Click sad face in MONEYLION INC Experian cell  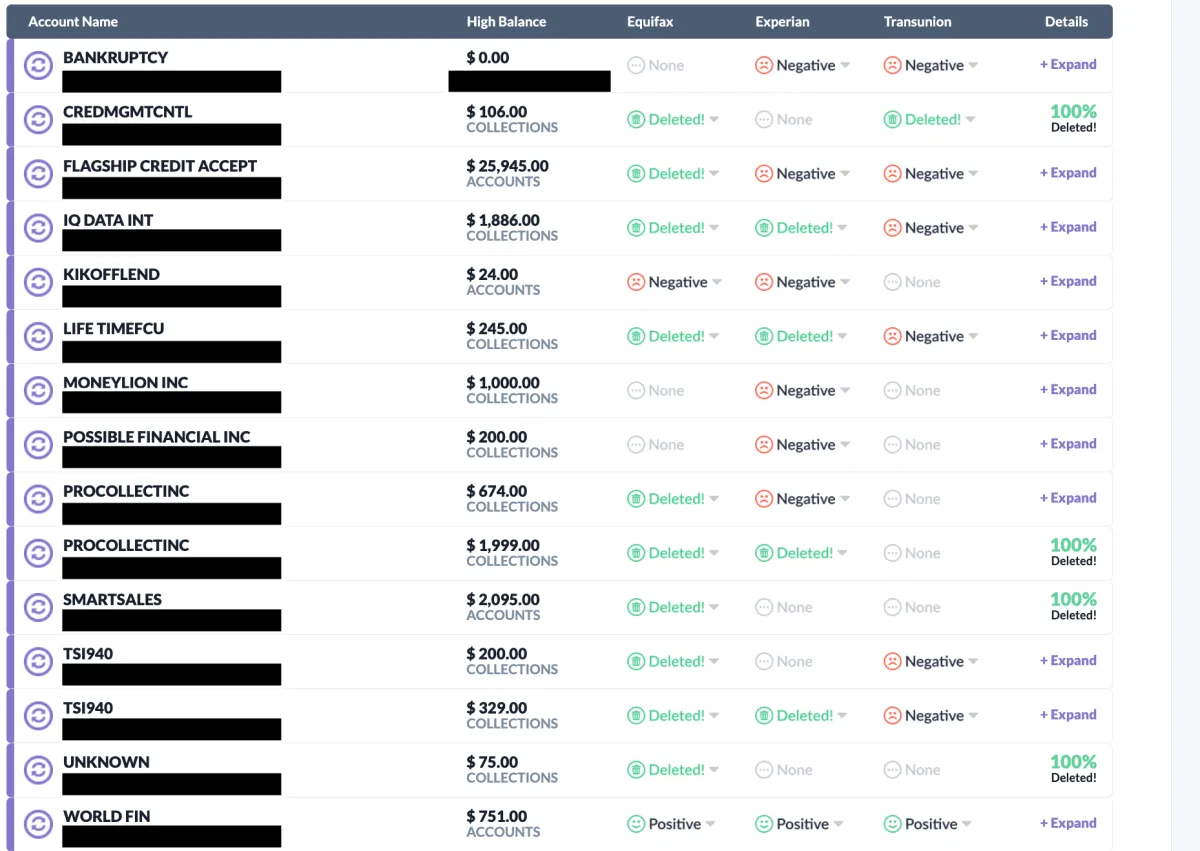click(764, 390)
